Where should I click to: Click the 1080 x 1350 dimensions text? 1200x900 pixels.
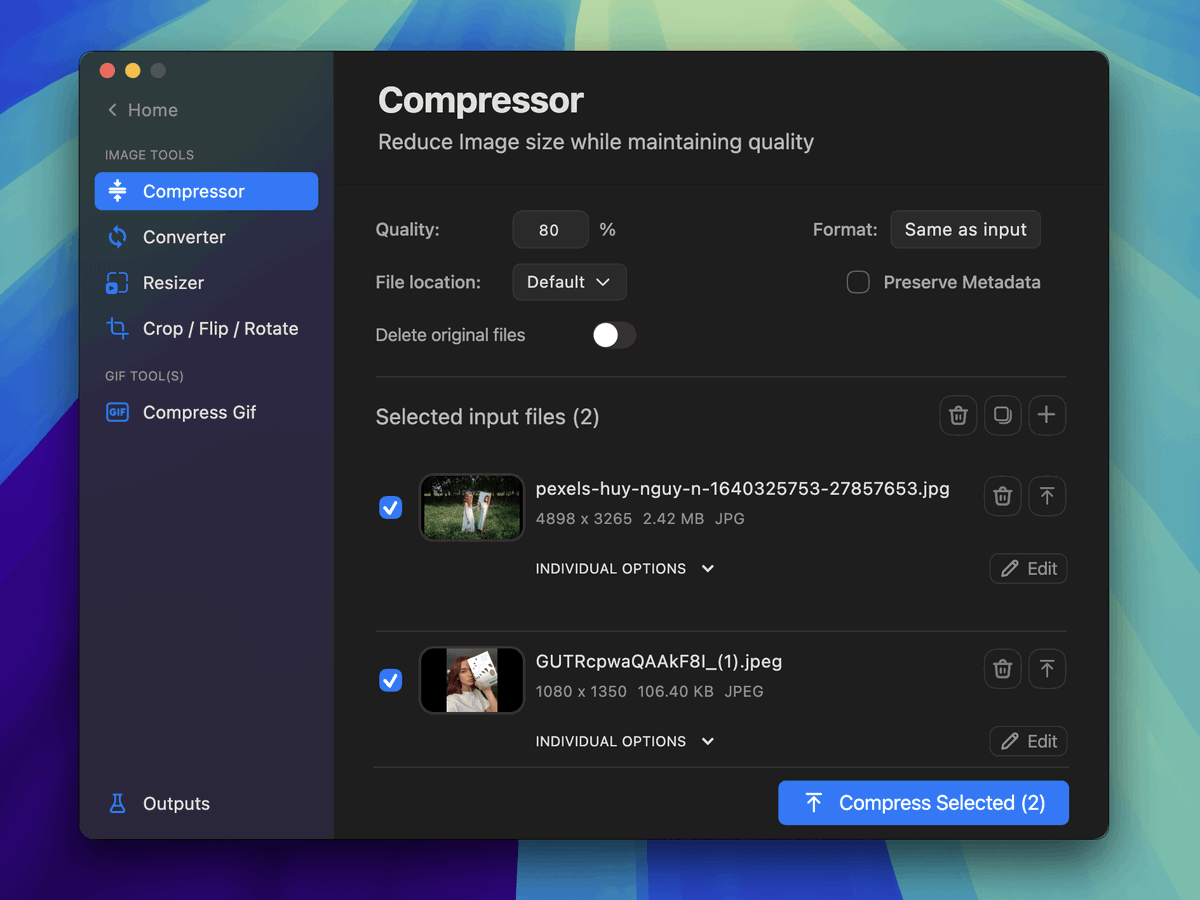click(x=581, y=692)
